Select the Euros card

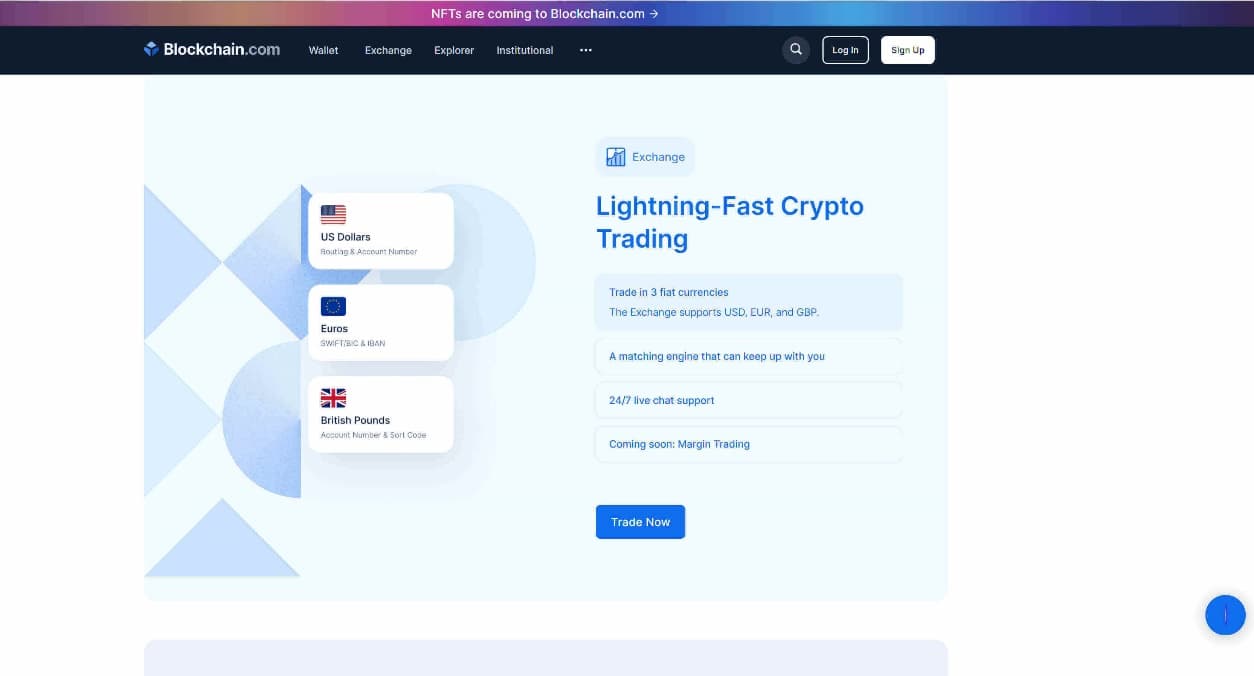[381, 323]
